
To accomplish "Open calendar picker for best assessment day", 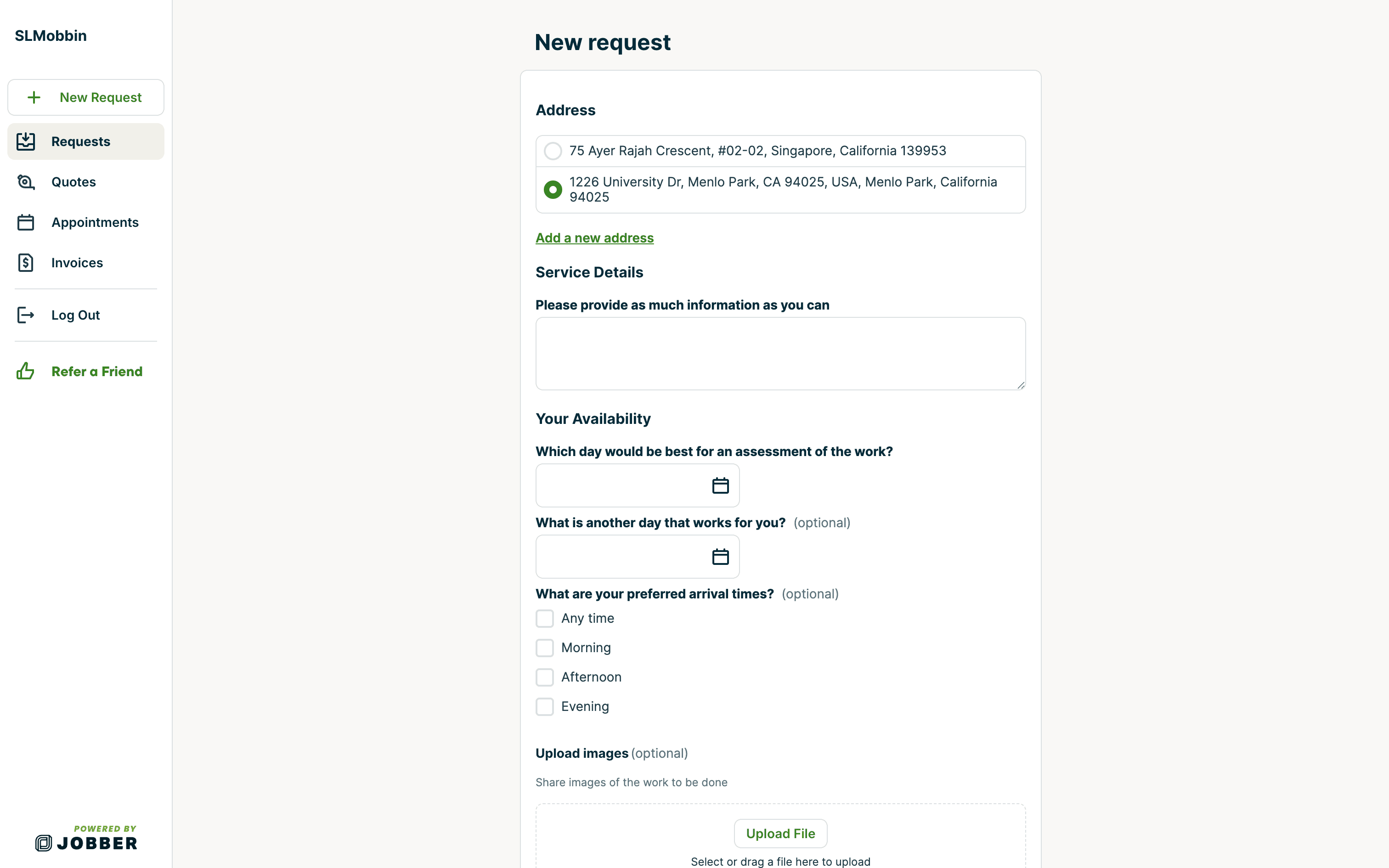I will pos(720,486).
